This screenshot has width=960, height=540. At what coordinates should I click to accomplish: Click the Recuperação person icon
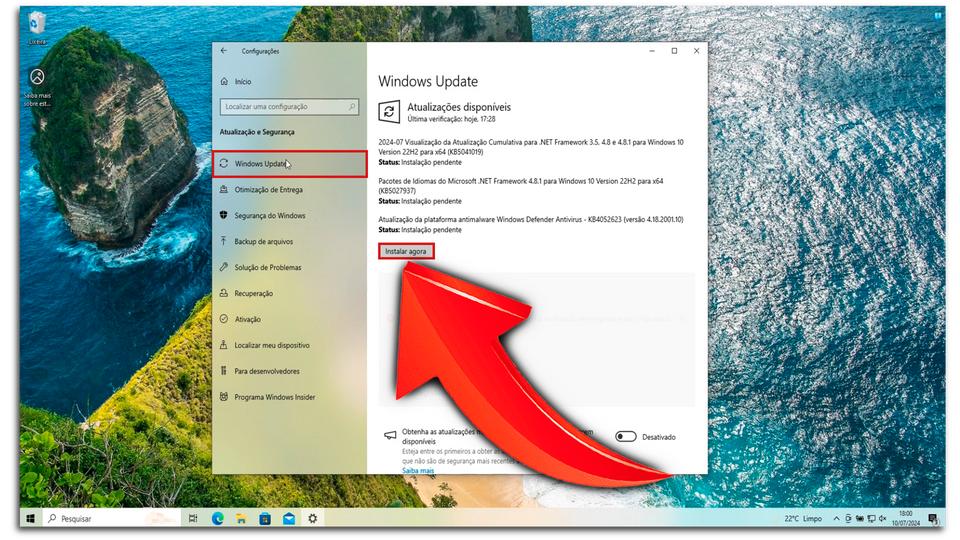pos(224,293)
